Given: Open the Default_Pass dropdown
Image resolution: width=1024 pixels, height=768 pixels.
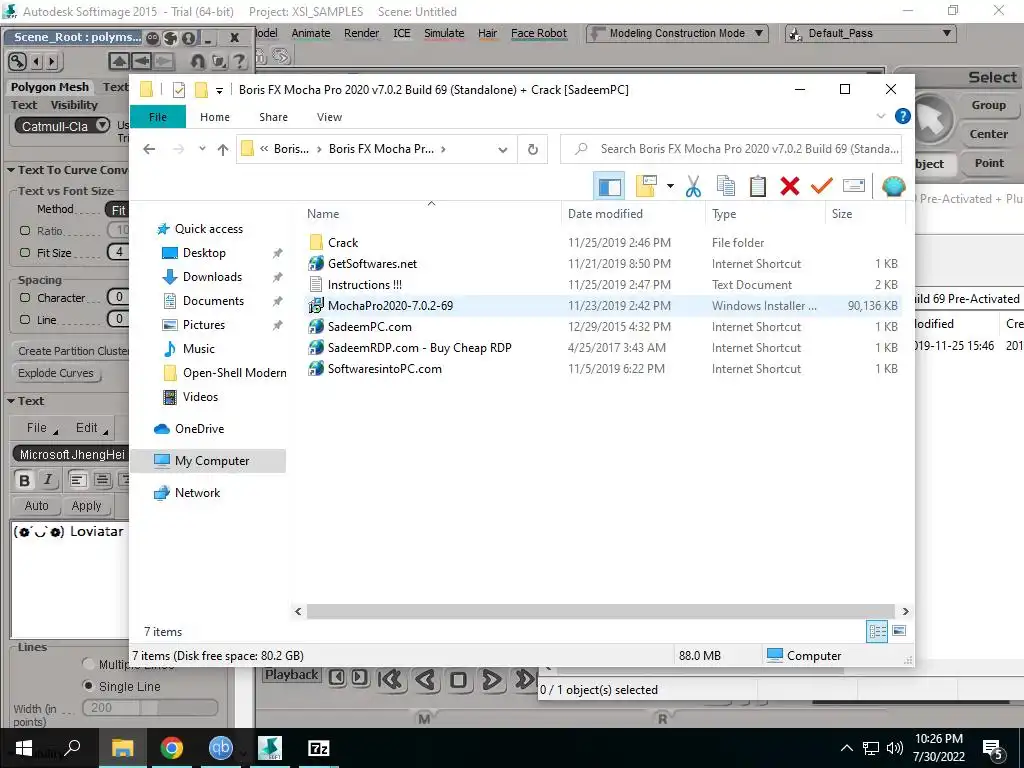Looking at the screenshot, I should pos(871,33).
